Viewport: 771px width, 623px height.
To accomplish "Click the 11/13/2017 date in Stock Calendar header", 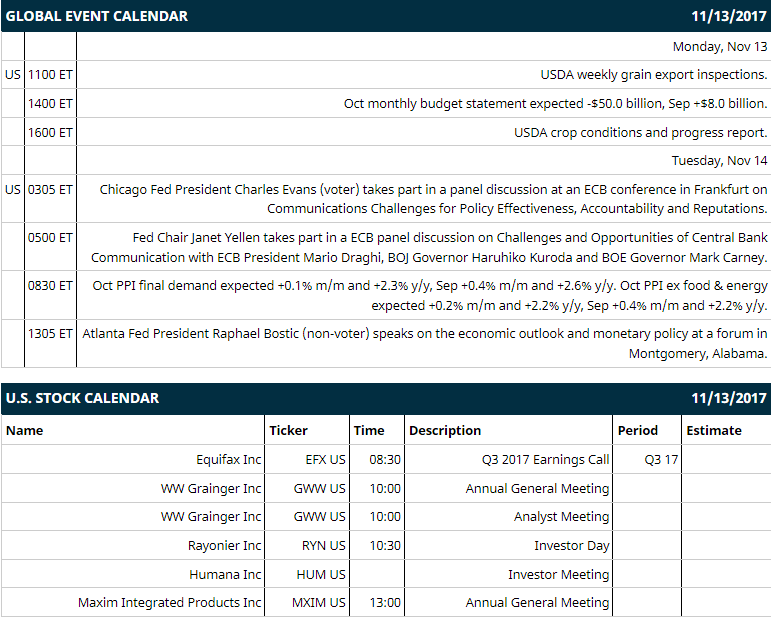I will [x=729, y=398].
